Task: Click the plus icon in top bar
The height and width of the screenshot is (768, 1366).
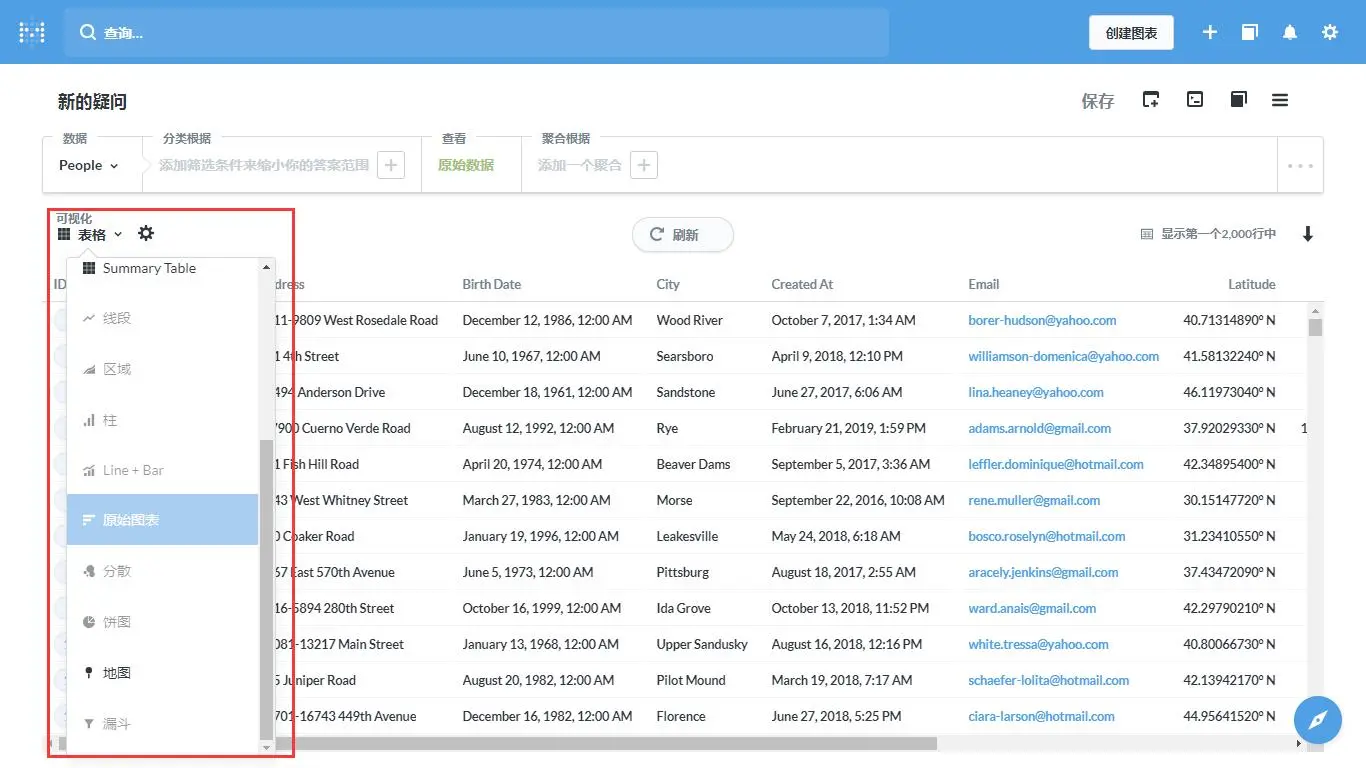Action: click(1210, 32)
